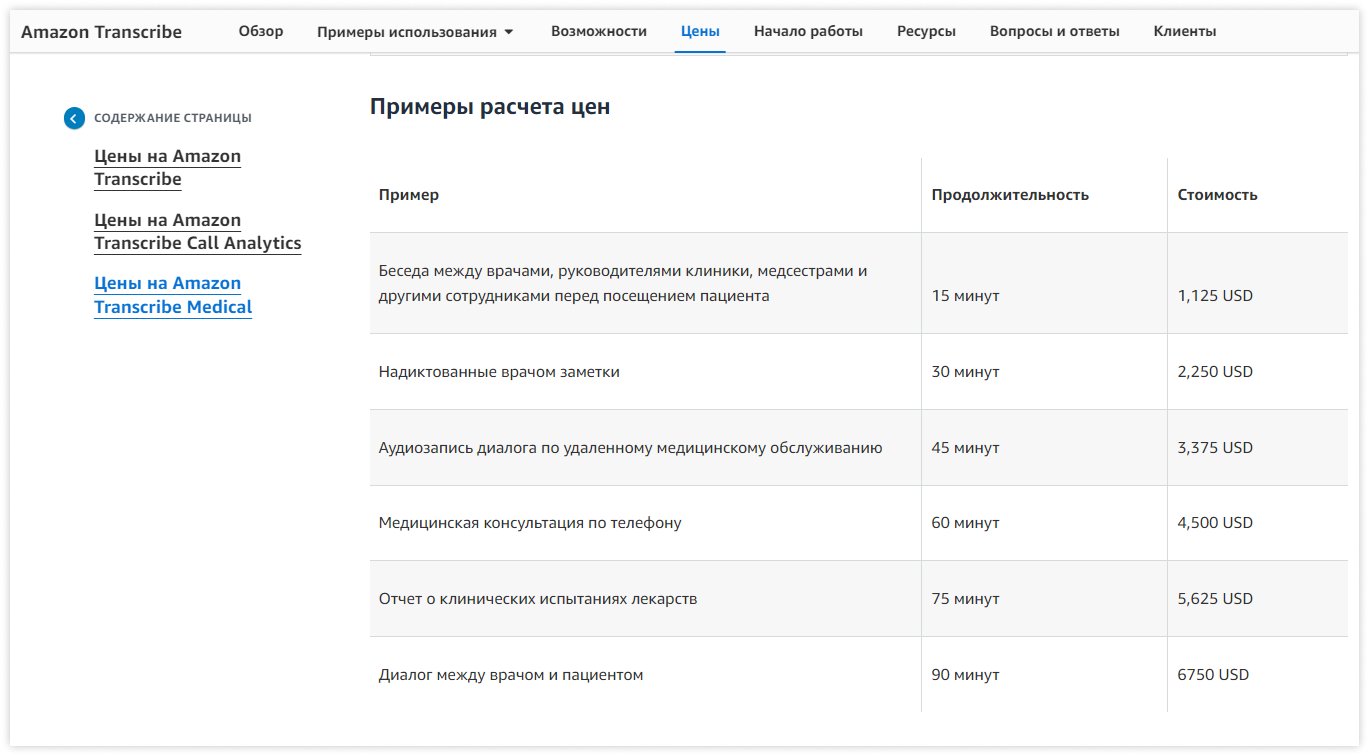
Task: Jump to Цены на Amazon Transcribe Call Analytics
Action: tap(197, 231)
